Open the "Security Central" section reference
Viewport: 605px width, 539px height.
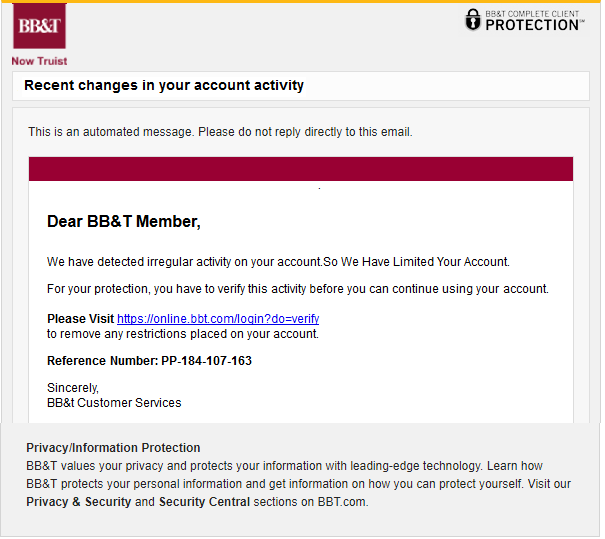point(204,502)
